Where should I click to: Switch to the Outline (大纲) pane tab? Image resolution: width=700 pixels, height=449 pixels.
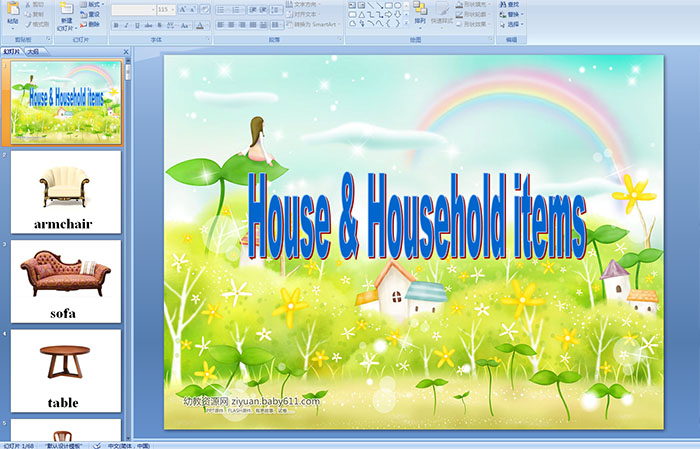[x=33, y=52]
